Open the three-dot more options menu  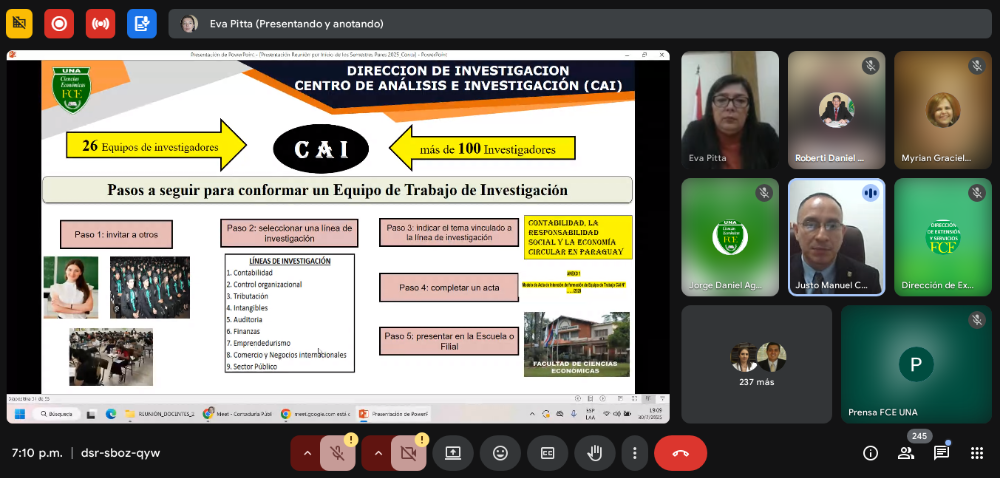click(635, 453)
